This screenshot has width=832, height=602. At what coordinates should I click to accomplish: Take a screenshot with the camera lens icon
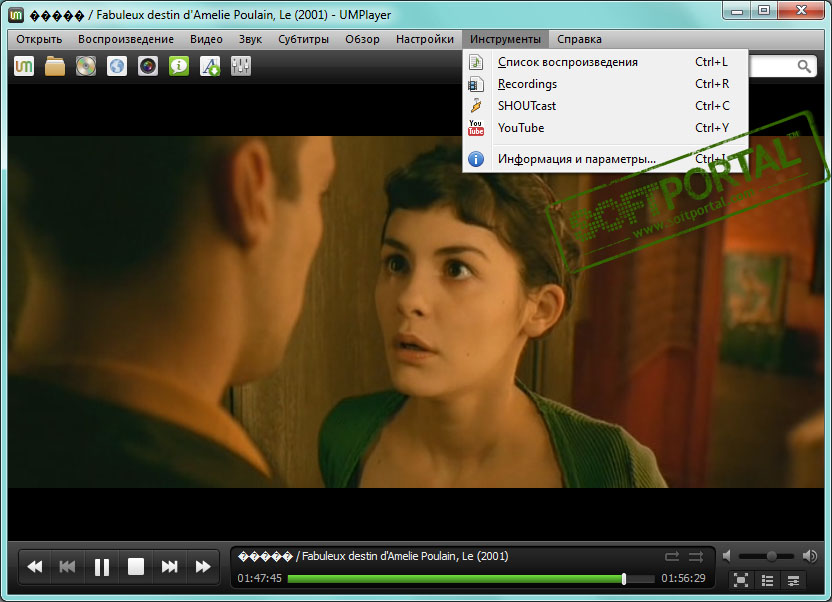point(148,66)
